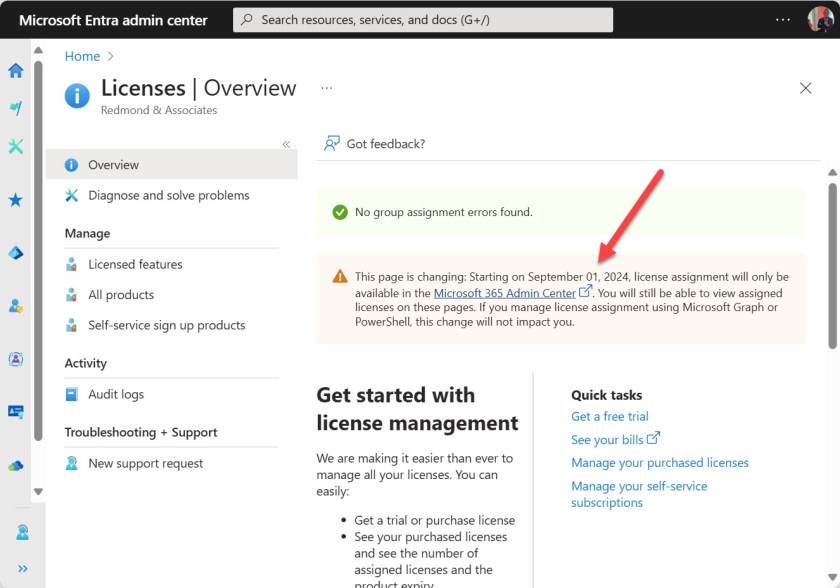The height and width of the screenshot is (588, 840).
Task: Open the cloud icon in left rail
Action: tap(16, 465)
